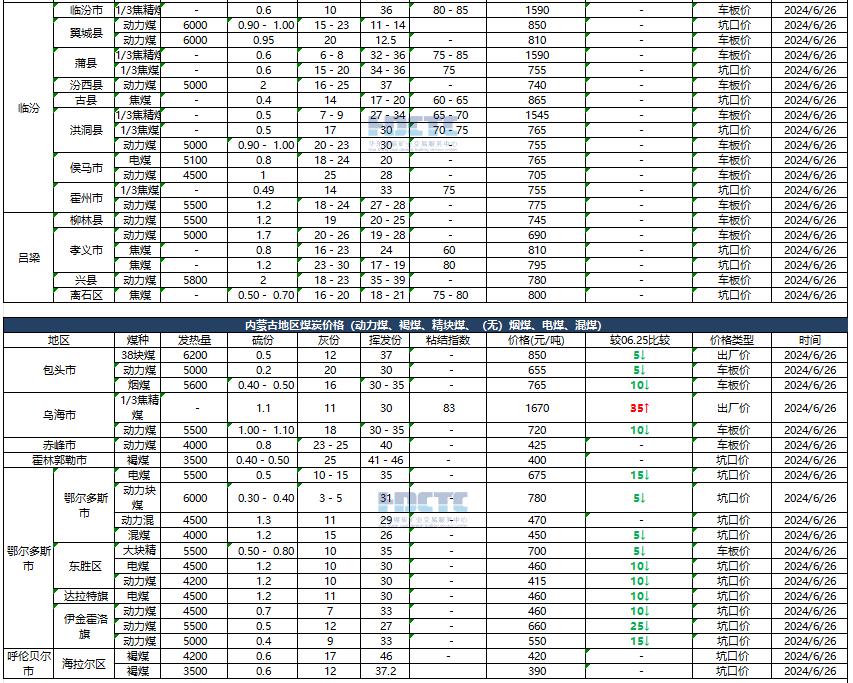Click the 发热量 column header

click(194, 340)
